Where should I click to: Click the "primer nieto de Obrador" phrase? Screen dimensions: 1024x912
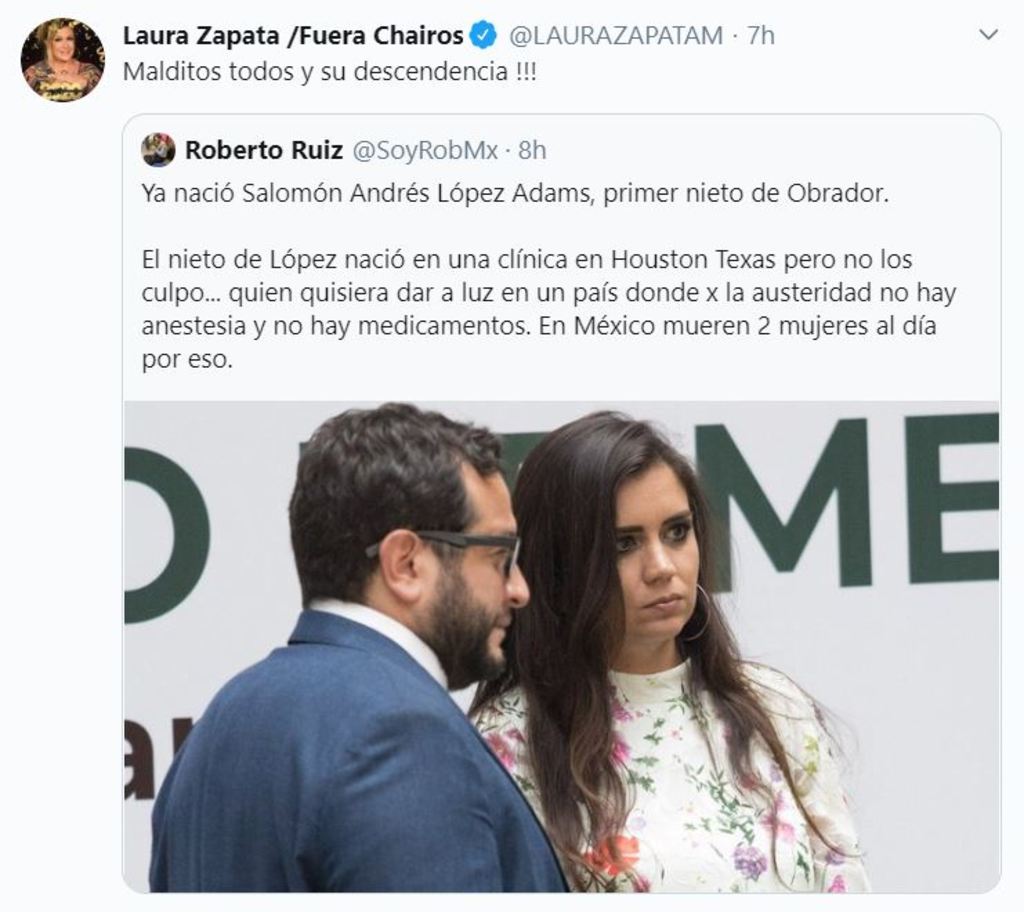[x=746, y=193]
